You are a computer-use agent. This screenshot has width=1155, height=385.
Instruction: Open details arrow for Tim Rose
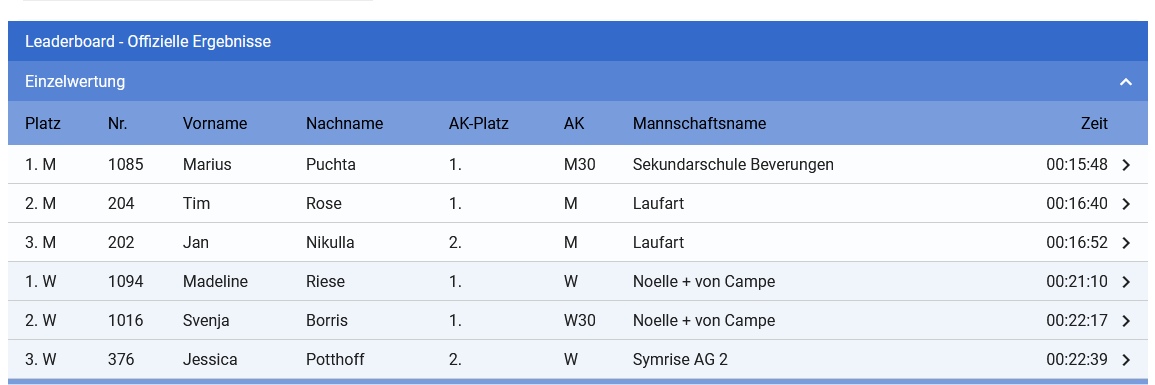(1126, 204)
